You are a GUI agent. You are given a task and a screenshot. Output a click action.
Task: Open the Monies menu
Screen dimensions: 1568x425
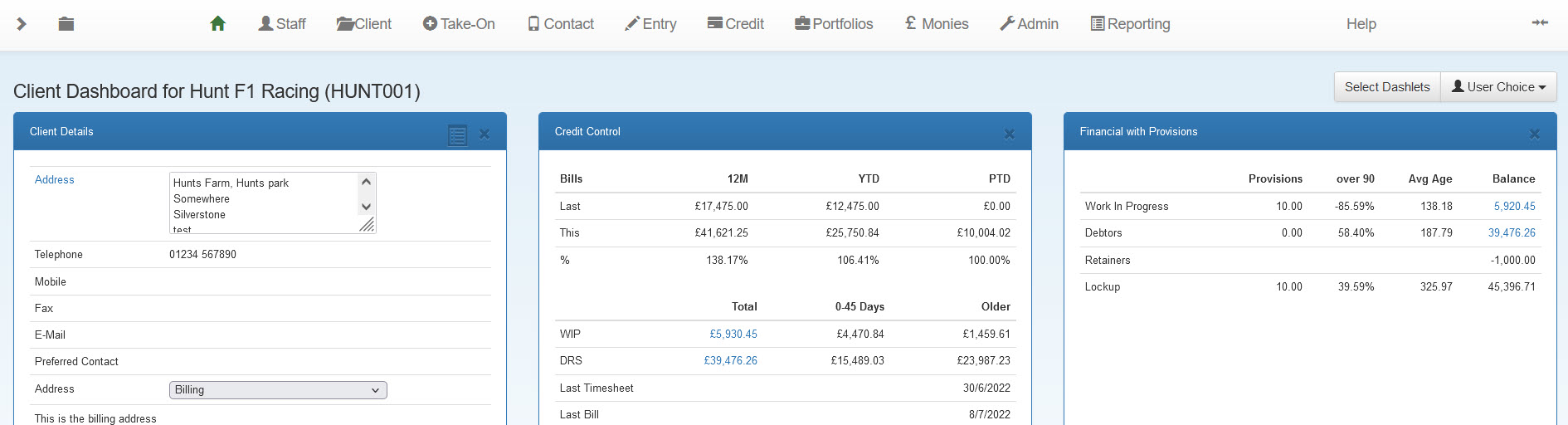point(937,24)
